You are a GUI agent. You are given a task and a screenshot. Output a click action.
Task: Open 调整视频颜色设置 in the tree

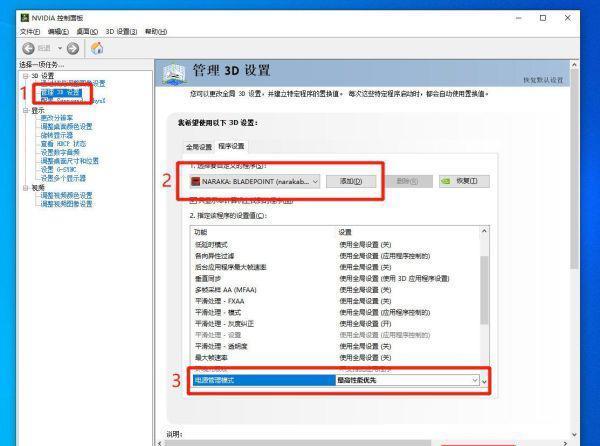coord(67,195)
